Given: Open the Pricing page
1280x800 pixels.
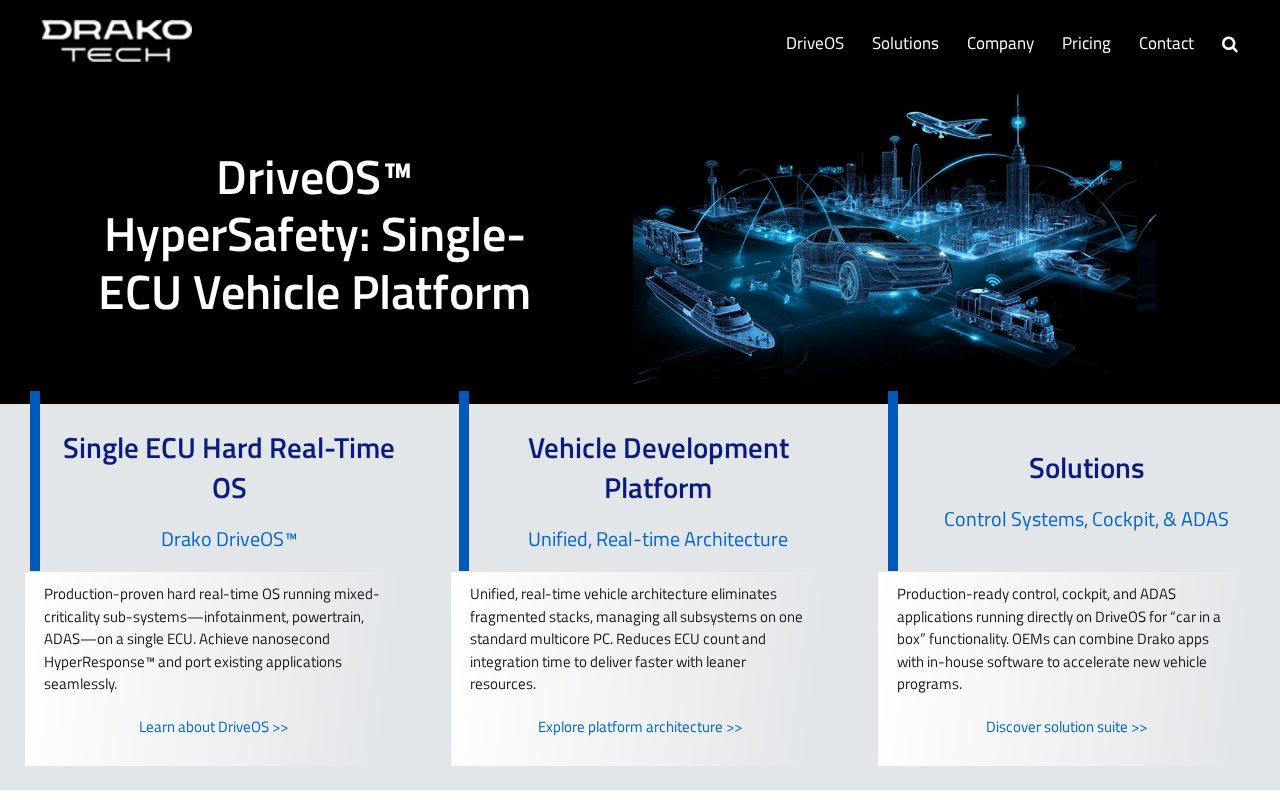Looking at the screenshot, I should [1086, 43].
